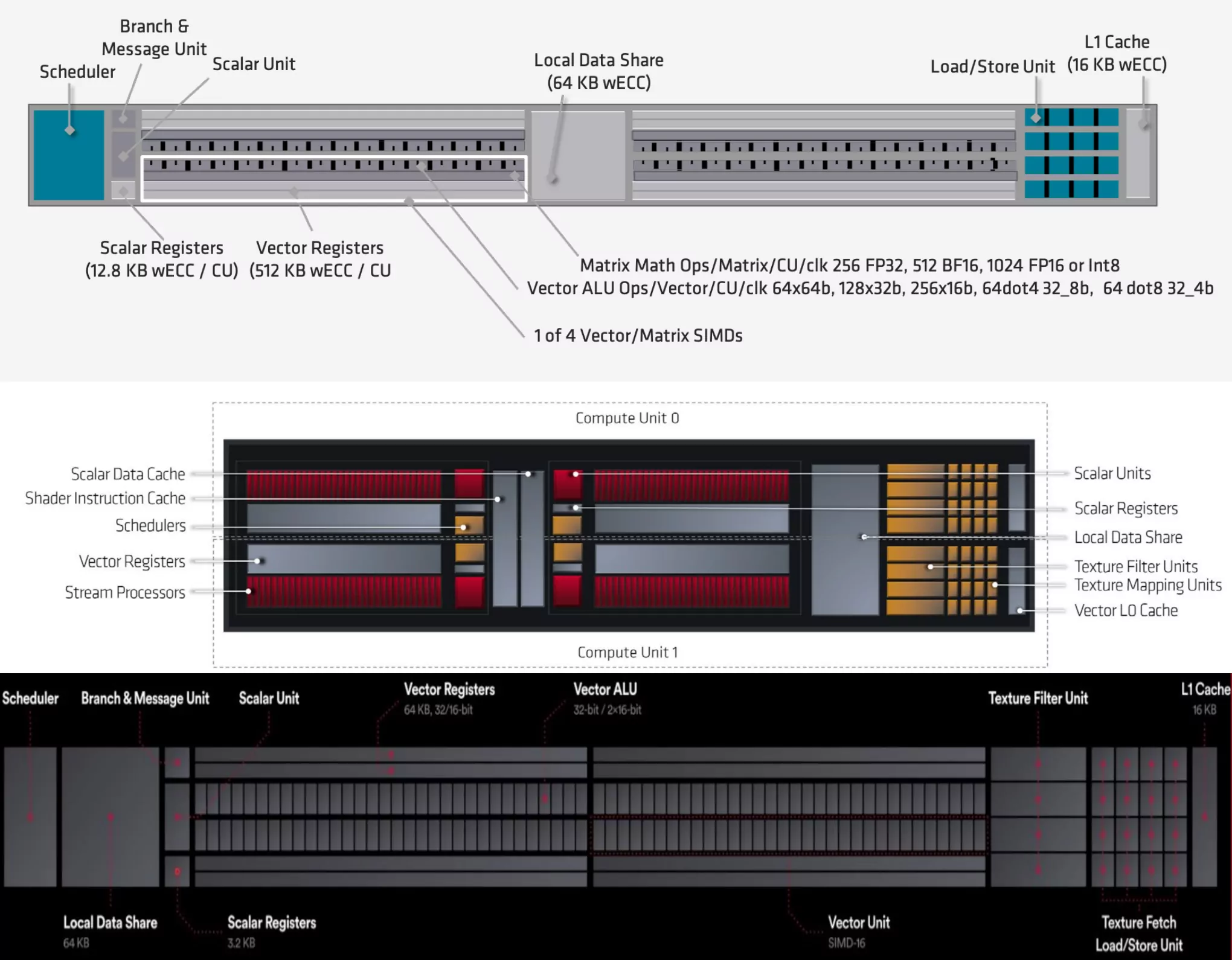The width and height of the screenshot is (1232, 960).
Task: Click the "Texture Filter Unit" label
Action: click(x=1038, y=699)
